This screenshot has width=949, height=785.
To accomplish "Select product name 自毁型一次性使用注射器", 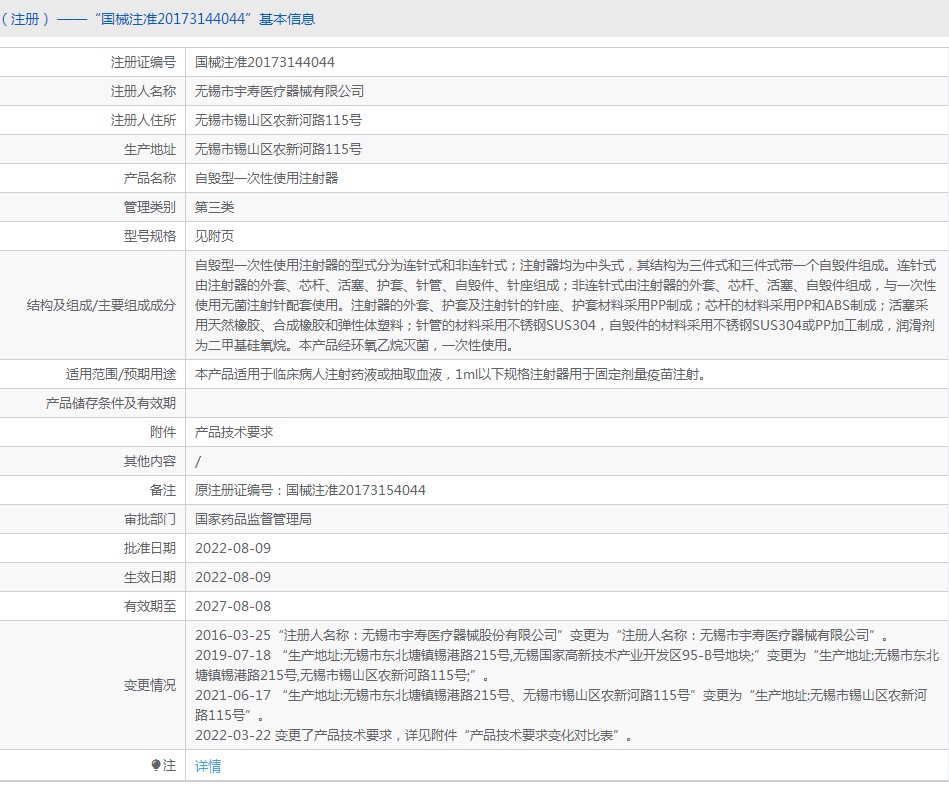I will click(x=266, y=178).
